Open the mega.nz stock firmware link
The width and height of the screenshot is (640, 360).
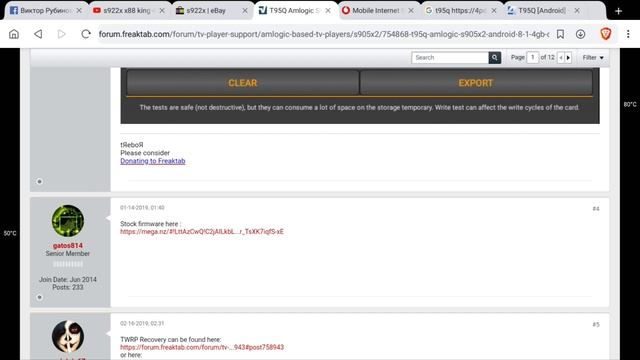pos(202,231)
